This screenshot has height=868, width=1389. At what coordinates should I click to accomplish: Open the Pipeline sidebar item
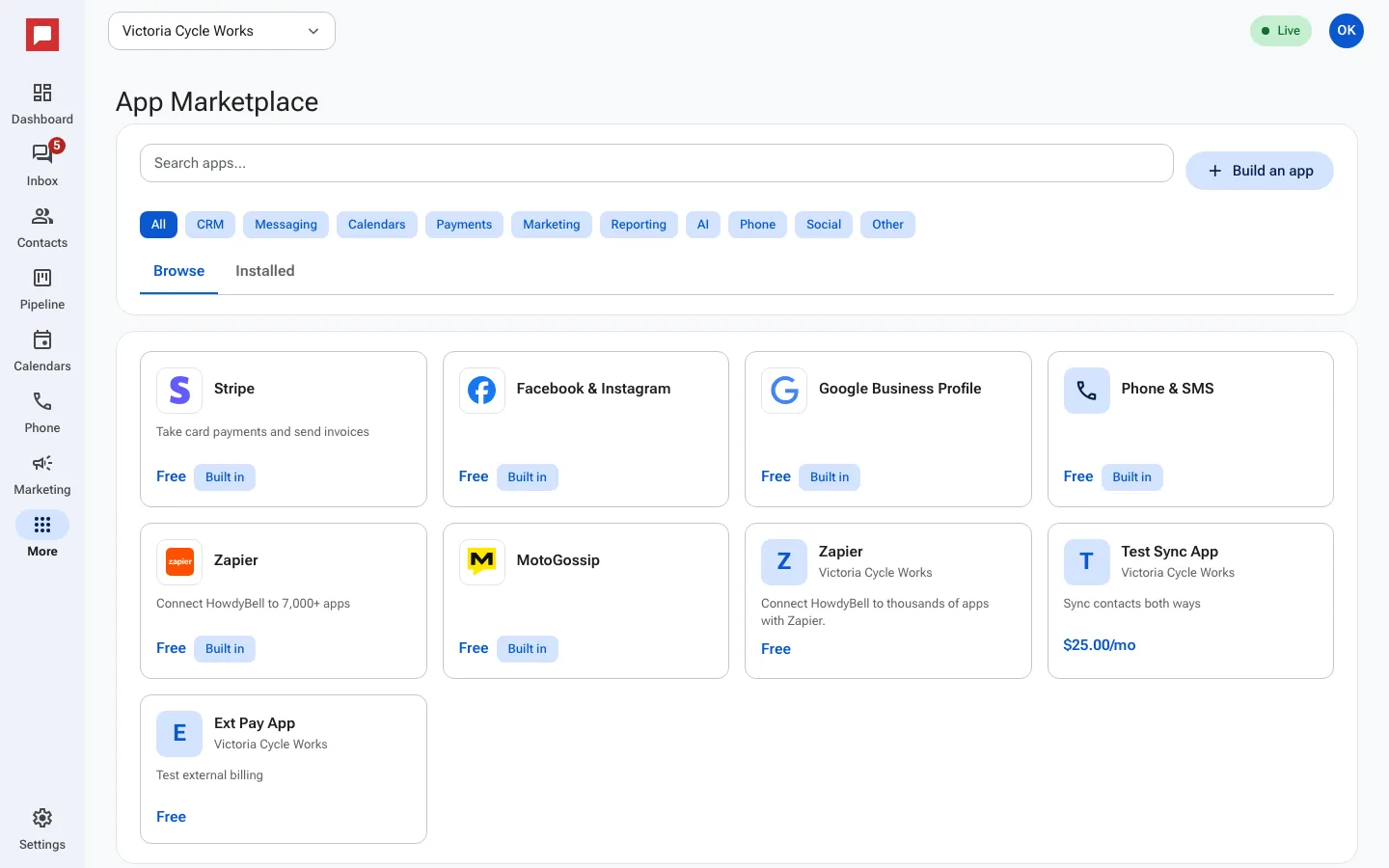coord(42,289)
